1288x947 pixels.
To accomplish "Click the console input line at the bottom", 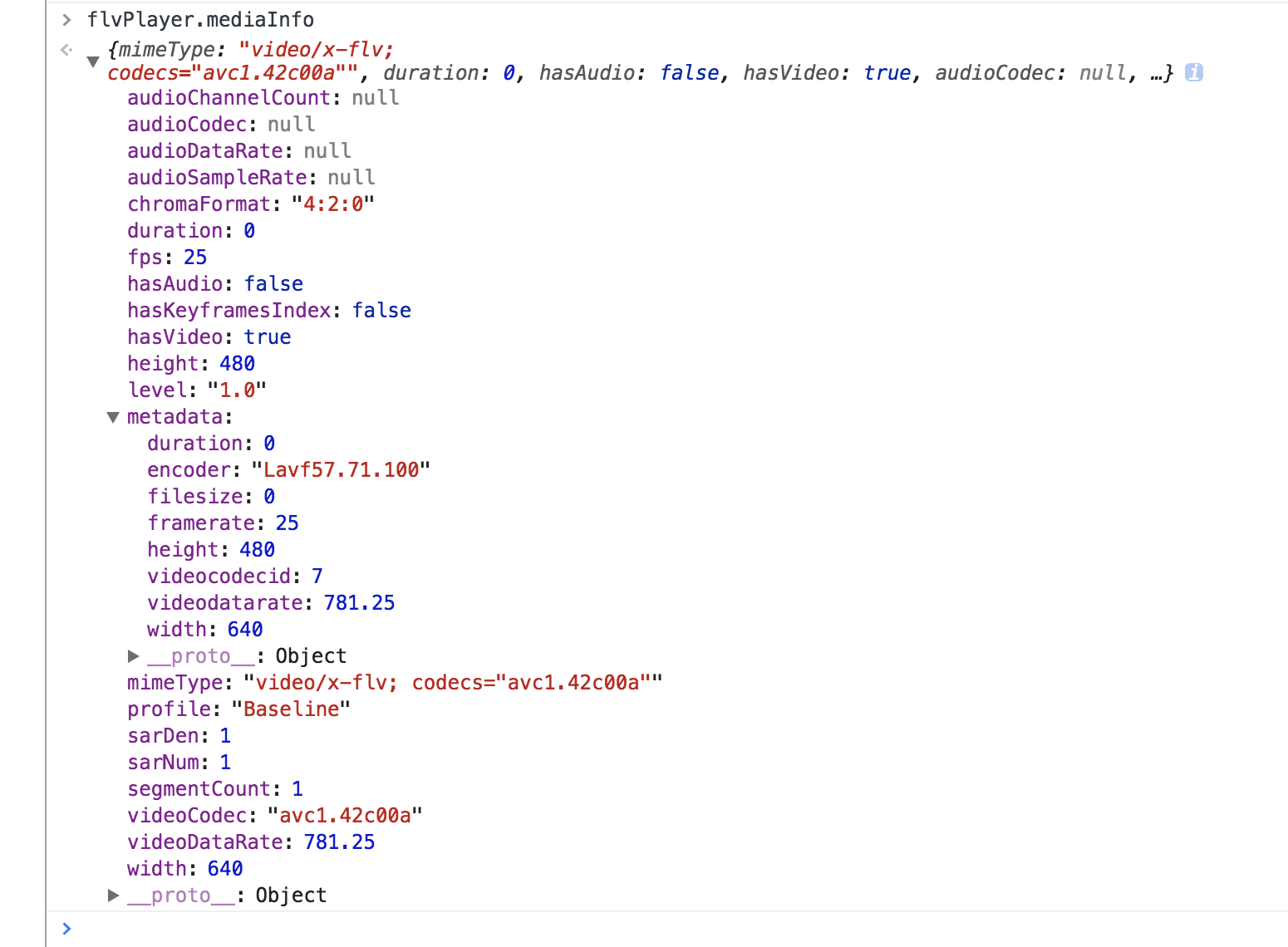I will point(332,929).
